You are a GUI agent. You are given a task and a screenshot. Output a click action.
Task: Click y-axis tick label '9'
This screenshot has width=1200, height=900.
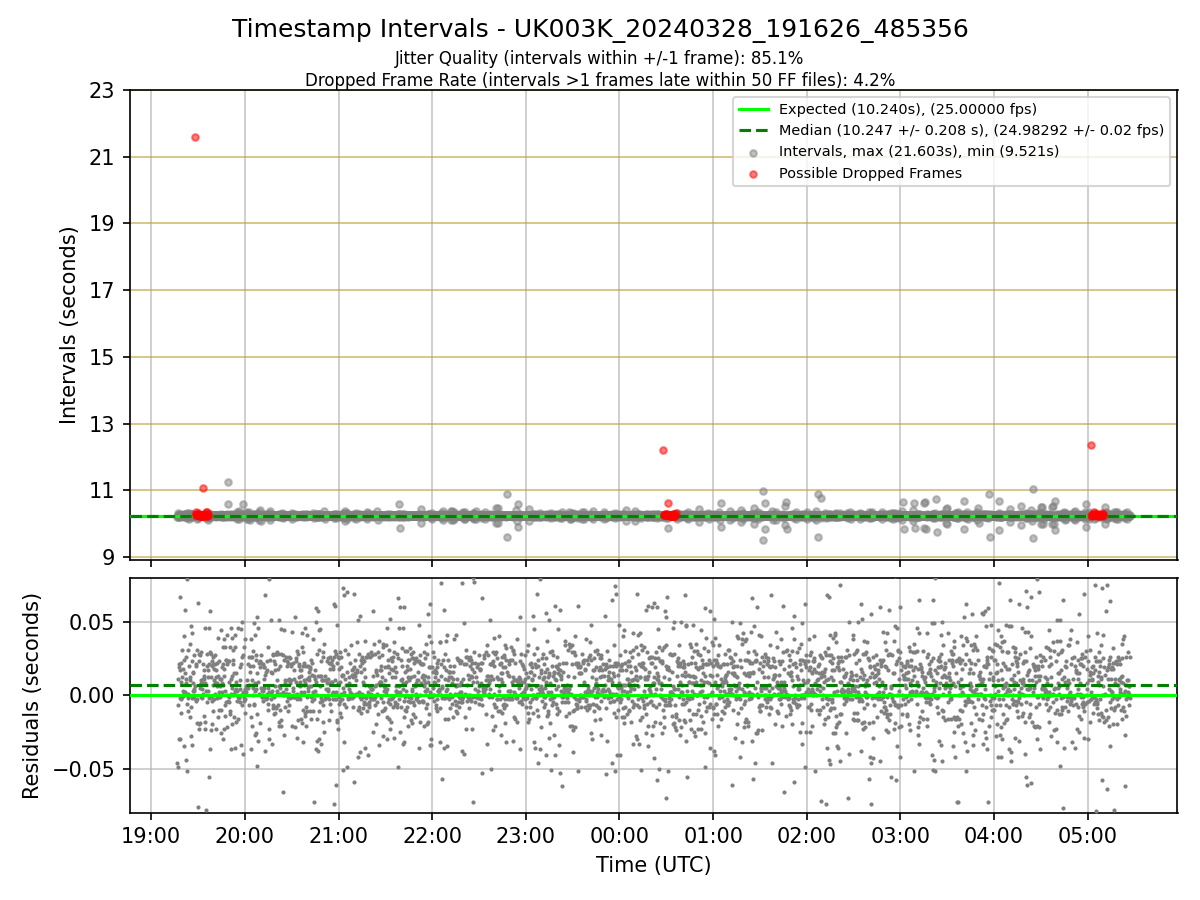pos(109,557)
